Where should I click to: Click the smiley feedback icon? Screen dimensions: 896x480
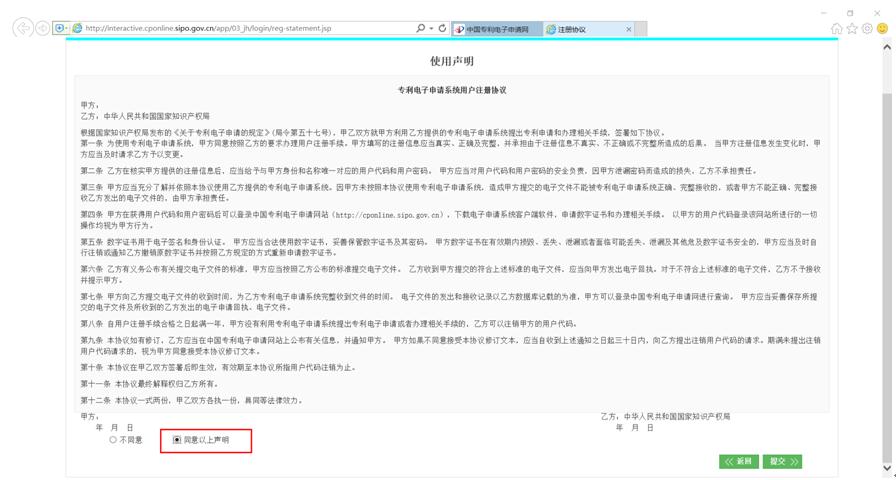pyautogui.click(x=882, y=29)
